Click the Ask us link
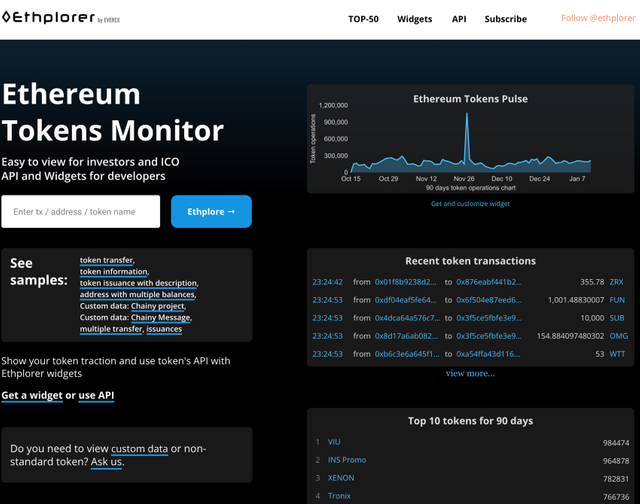Image resolution: width=640 pixels, height=504 pixels. click(x=106, y=462)
